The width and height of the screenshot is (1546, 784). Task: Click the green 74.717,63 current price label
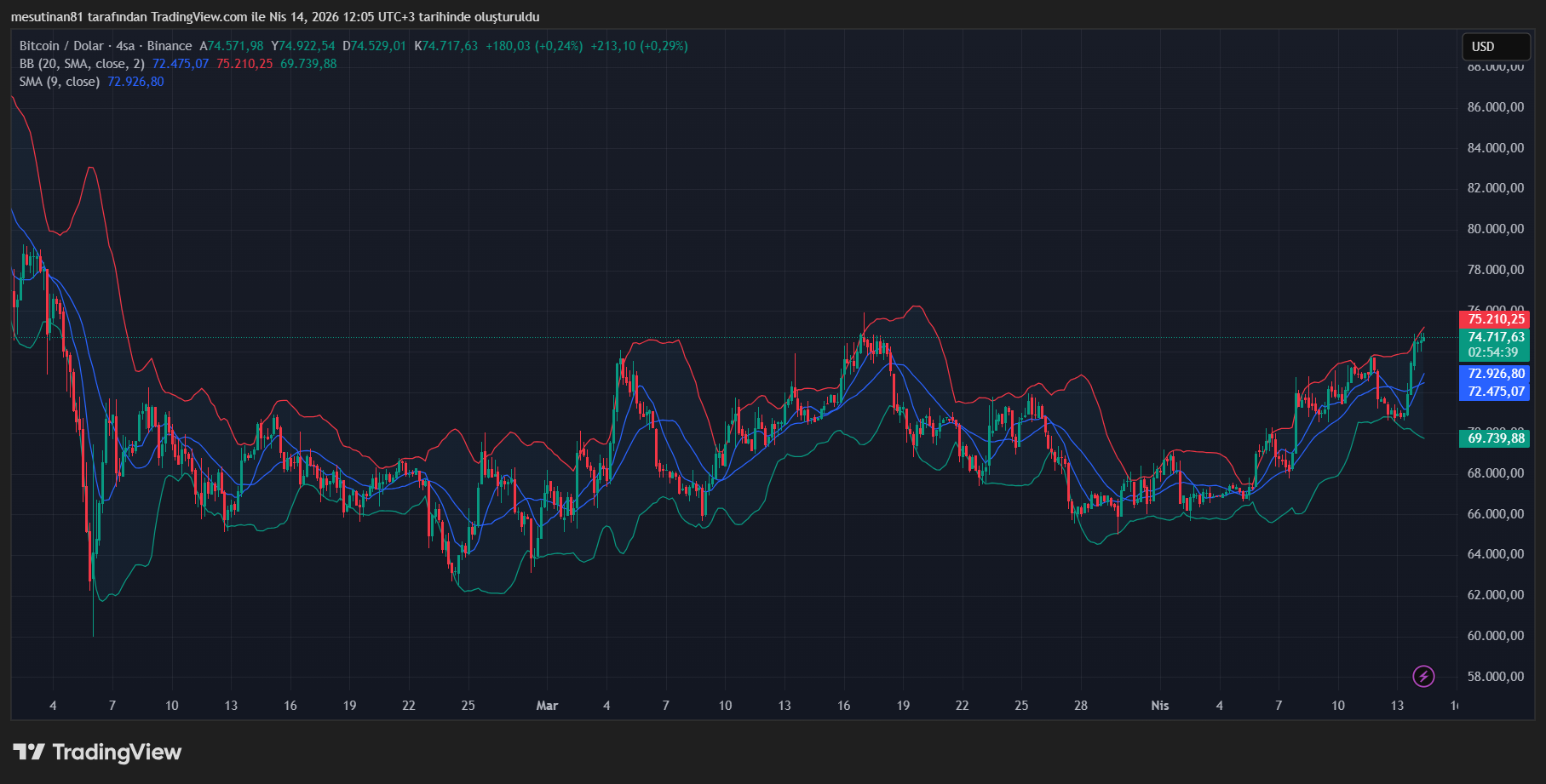[x=1495, y=337]
